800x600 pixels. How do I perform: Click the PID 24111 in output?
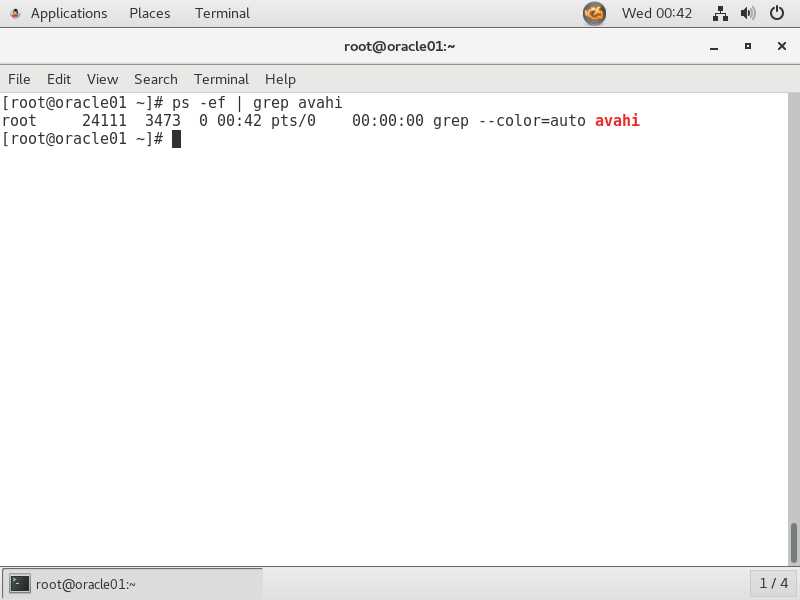click(104, 121)
